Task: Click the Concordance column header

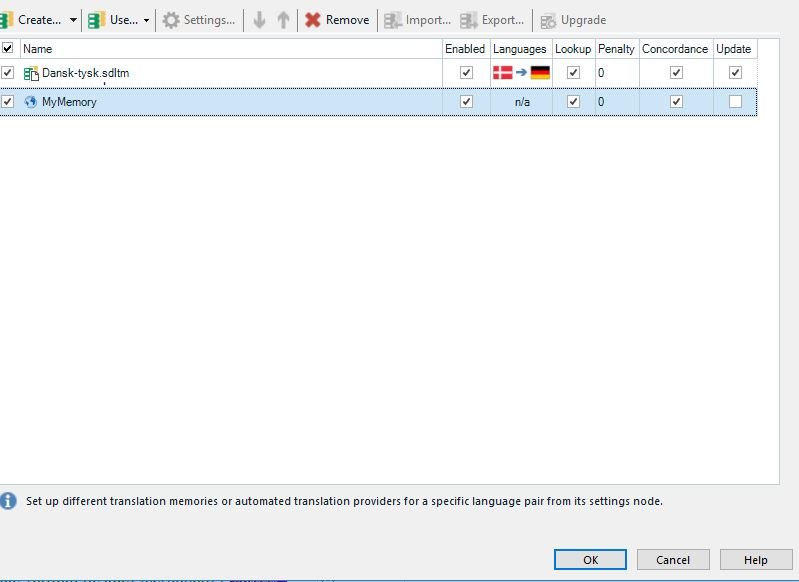Action: click(676, 49)
